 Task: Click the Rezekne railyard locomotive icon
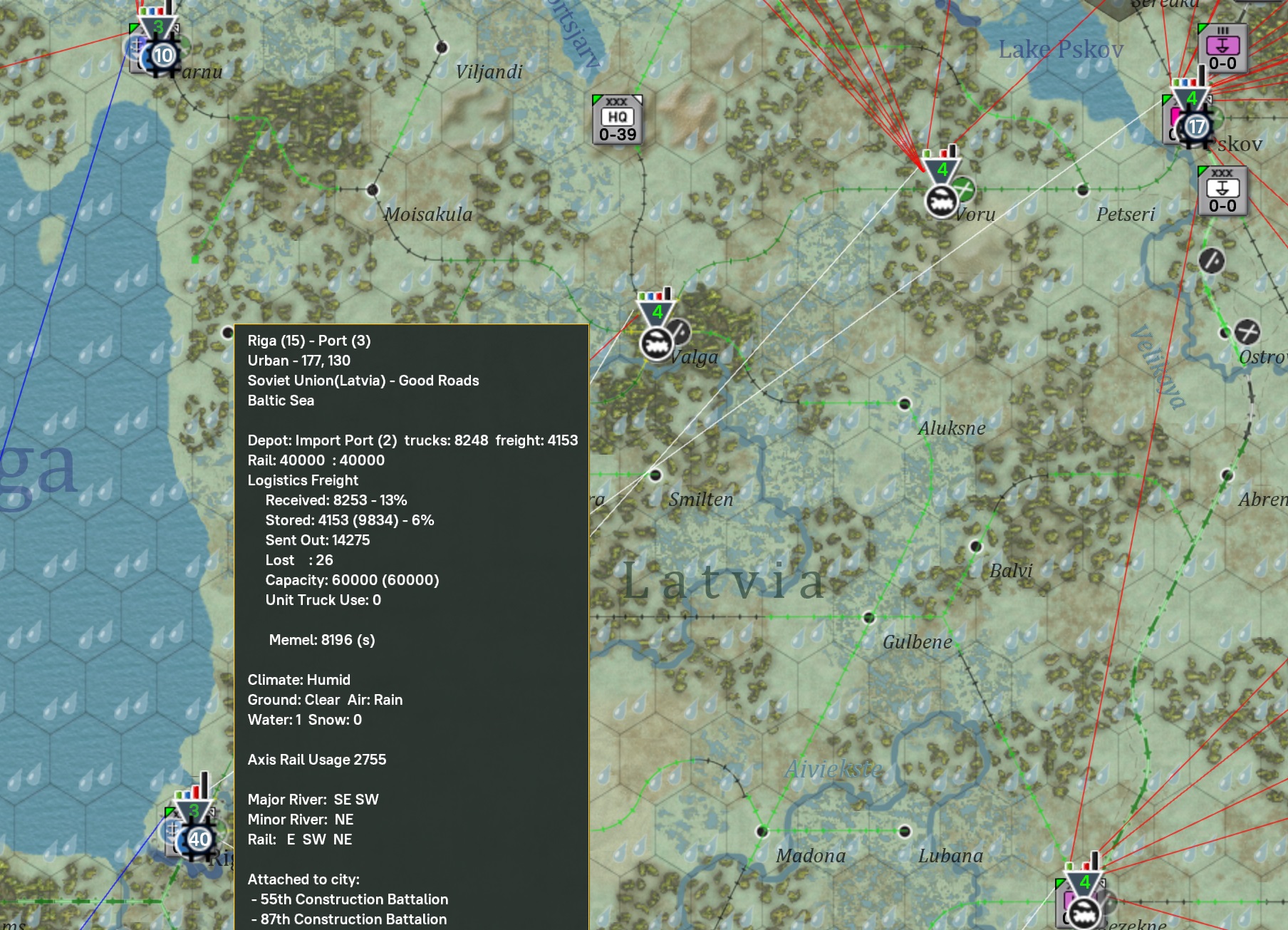point(1084,913)
